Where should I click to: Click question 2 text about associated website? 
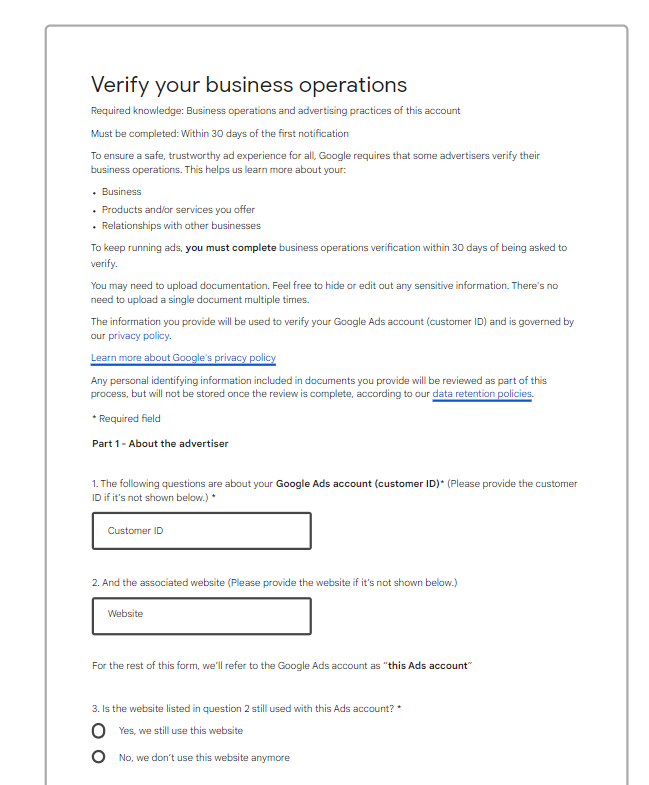point(275,582)
